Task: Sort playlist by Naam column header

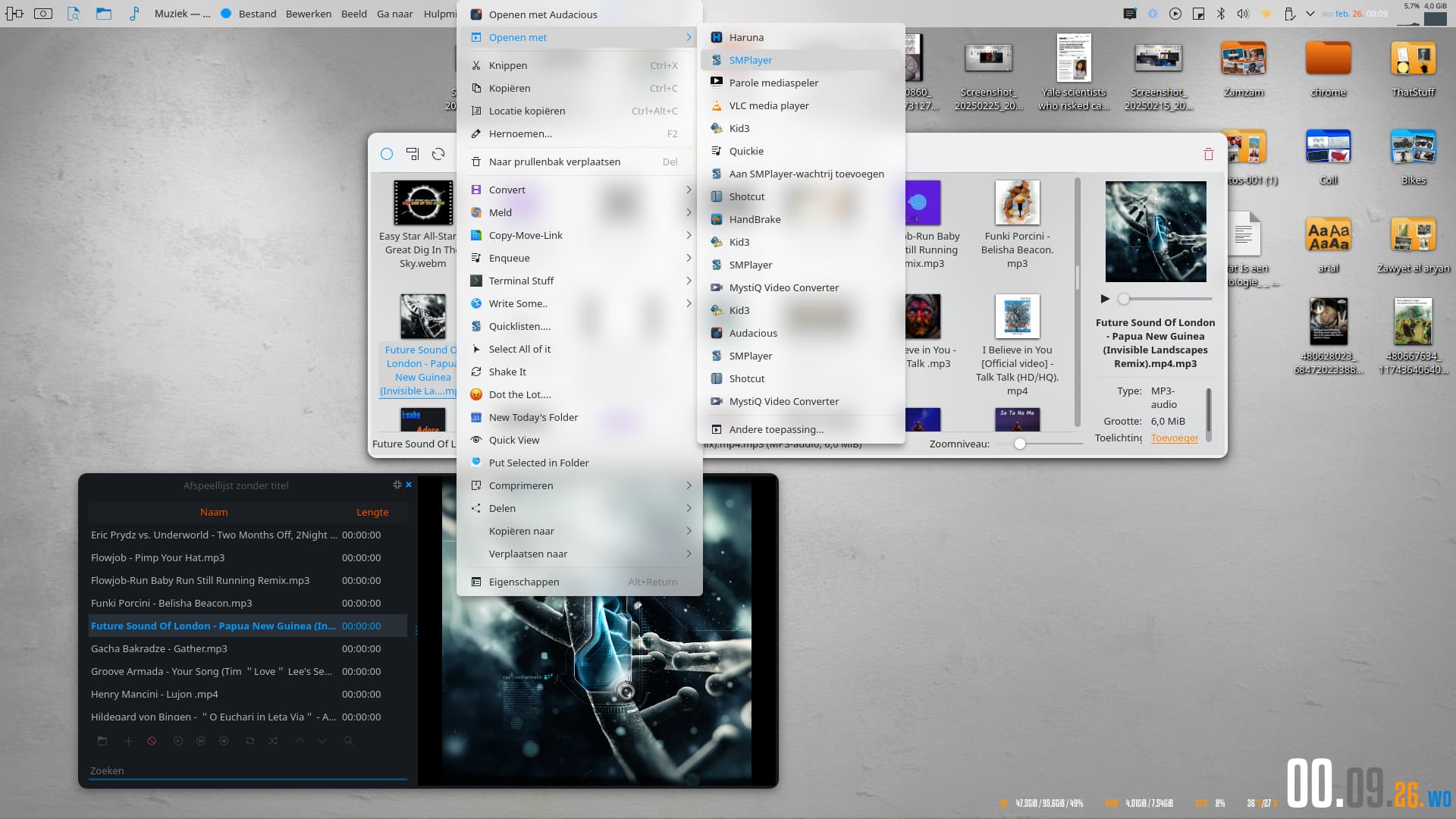Action: click(x=214, y=512)
